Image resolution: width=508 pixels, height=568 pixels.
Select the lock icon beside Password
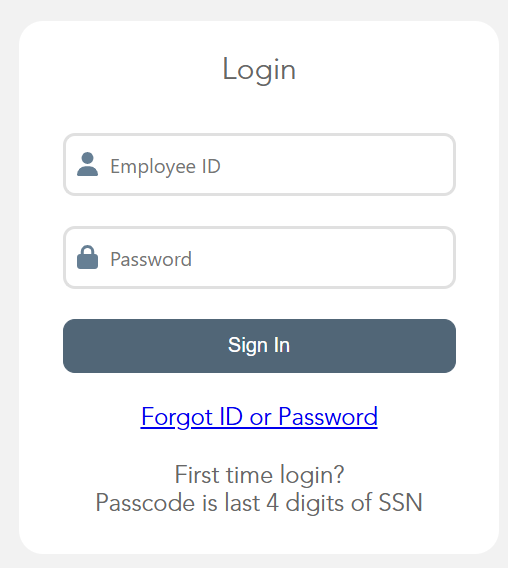[87, 257]
